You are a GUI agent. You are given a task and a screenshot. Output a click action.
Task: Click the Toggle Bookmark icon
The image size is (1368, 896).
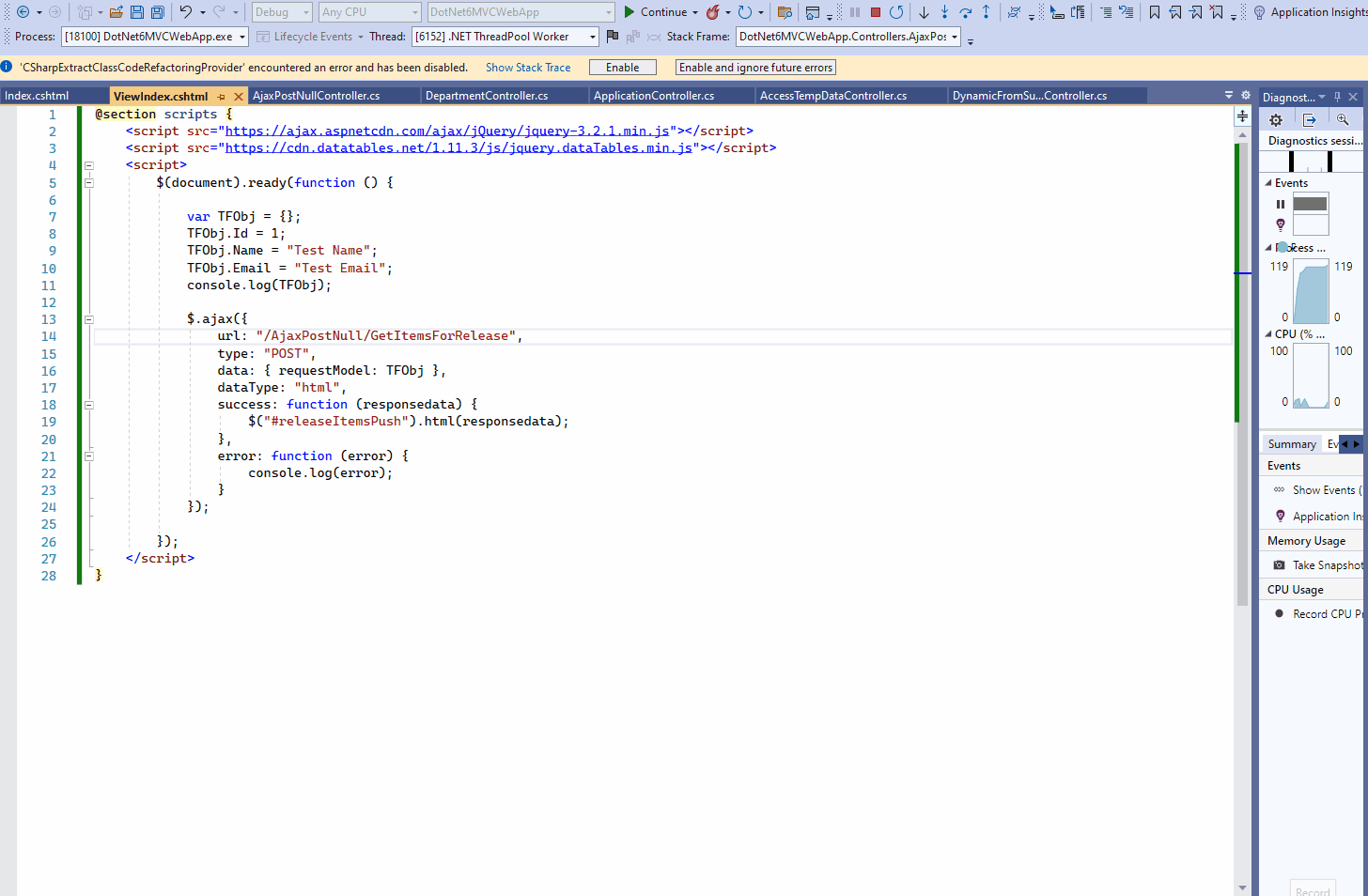pyautogui.click(x=1154, y=11)
